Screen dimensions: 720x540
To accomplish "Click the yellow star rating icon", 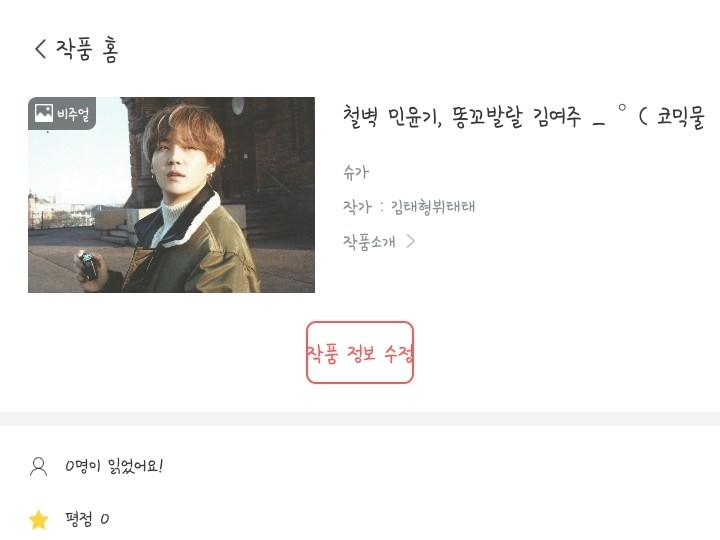I will [x=39, y=519].
